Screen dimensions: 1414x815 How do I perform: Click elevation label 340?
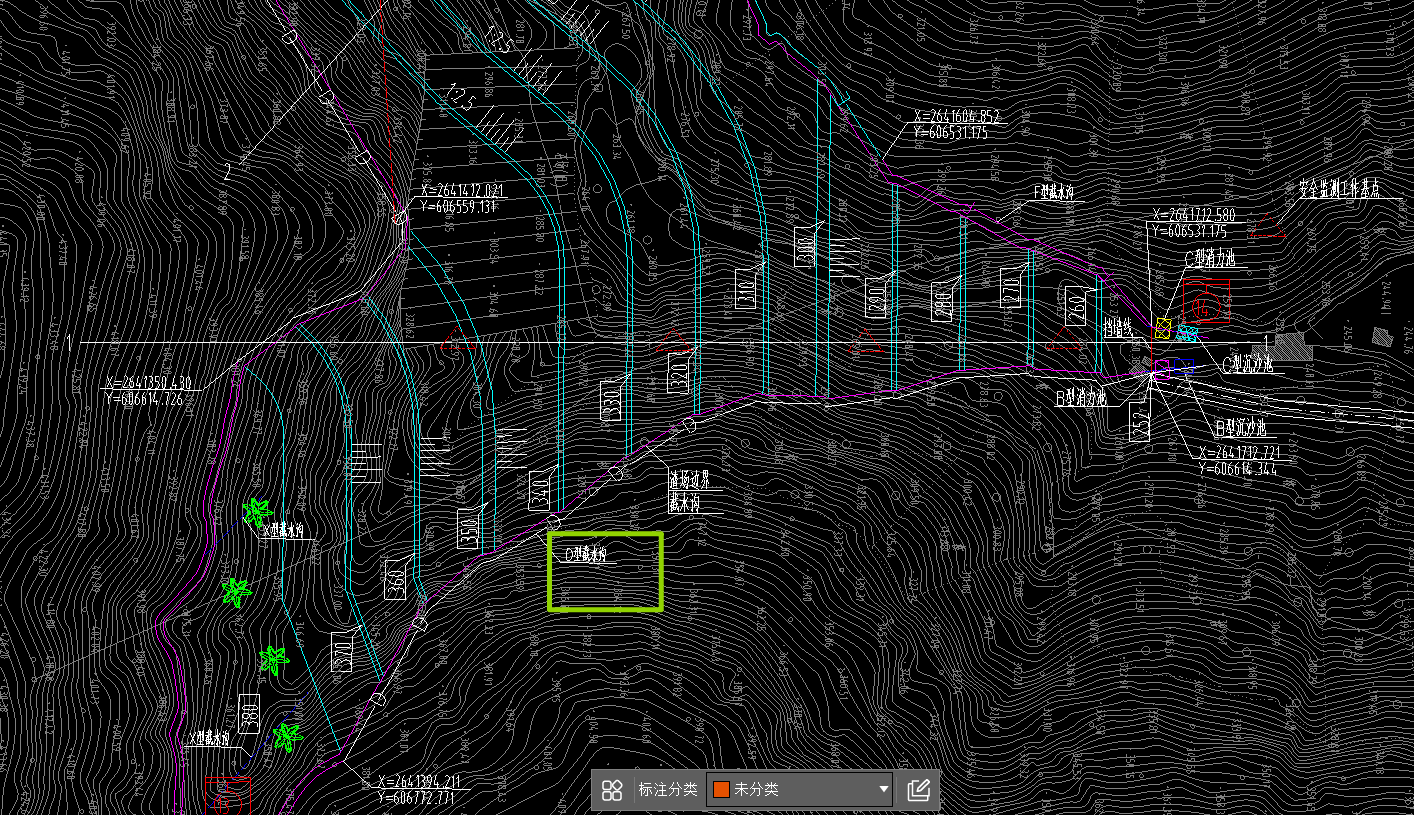click(540, 489)
